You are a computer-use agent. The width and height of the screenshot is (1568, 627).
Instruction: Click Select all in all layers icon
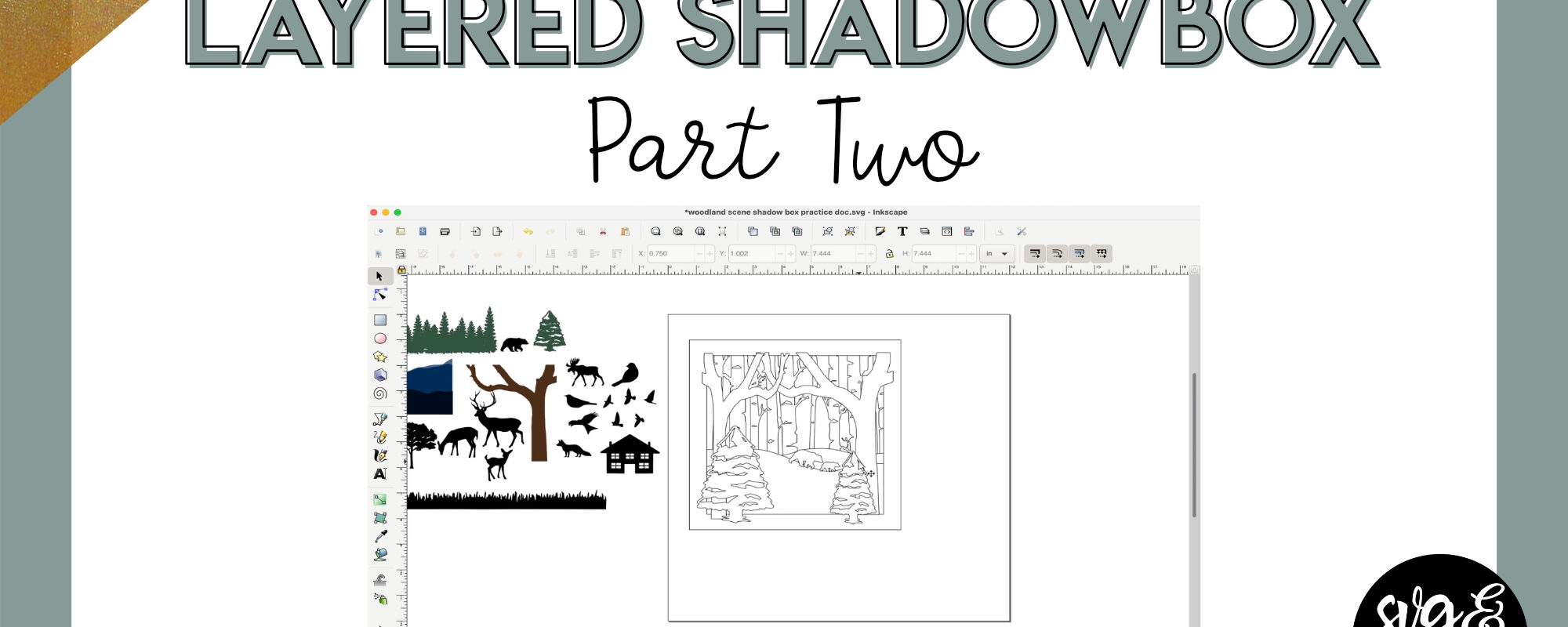401,253
